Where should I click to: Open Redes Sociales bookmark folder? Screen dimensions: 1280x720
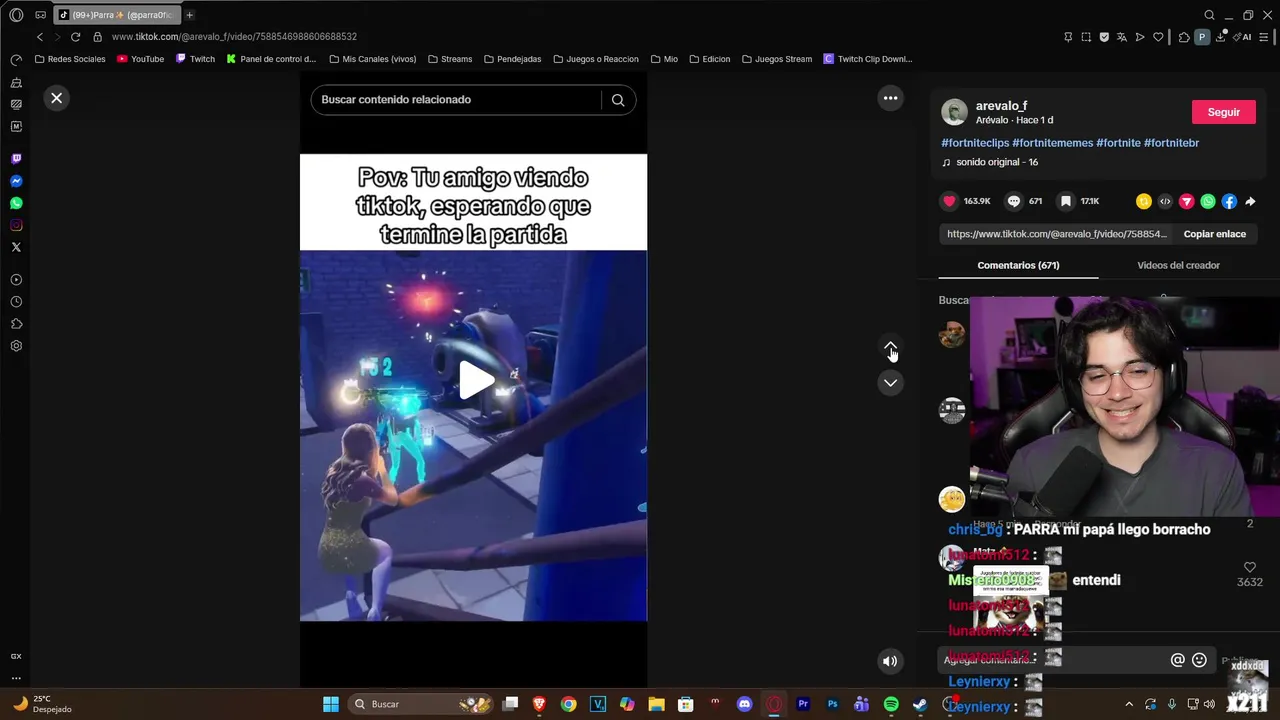(70, 59)
